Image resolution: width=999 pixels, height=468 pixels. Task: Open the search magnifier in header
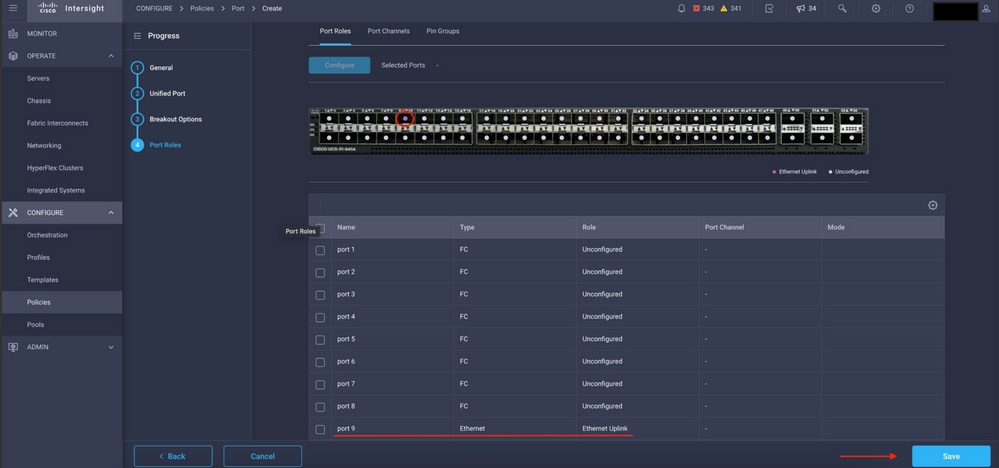point(842,8)
